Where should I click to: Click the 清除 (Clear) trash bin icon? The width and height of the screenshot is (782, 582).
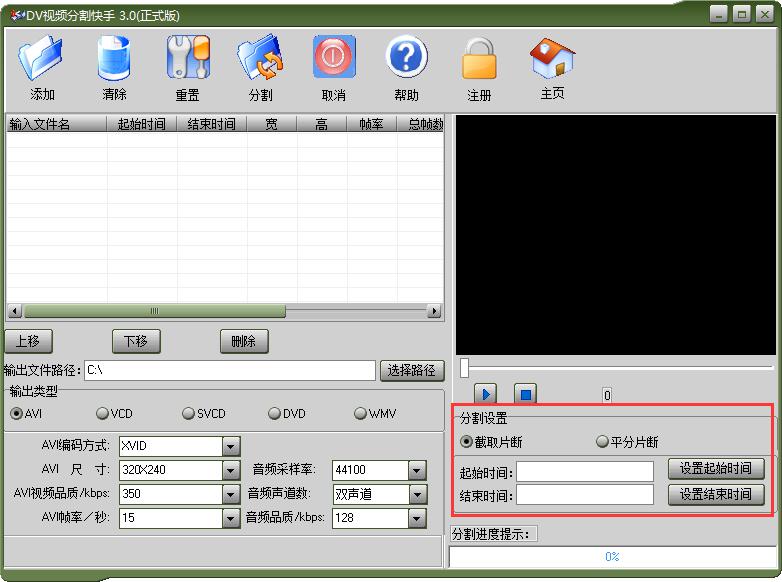(x=114, y=58)
